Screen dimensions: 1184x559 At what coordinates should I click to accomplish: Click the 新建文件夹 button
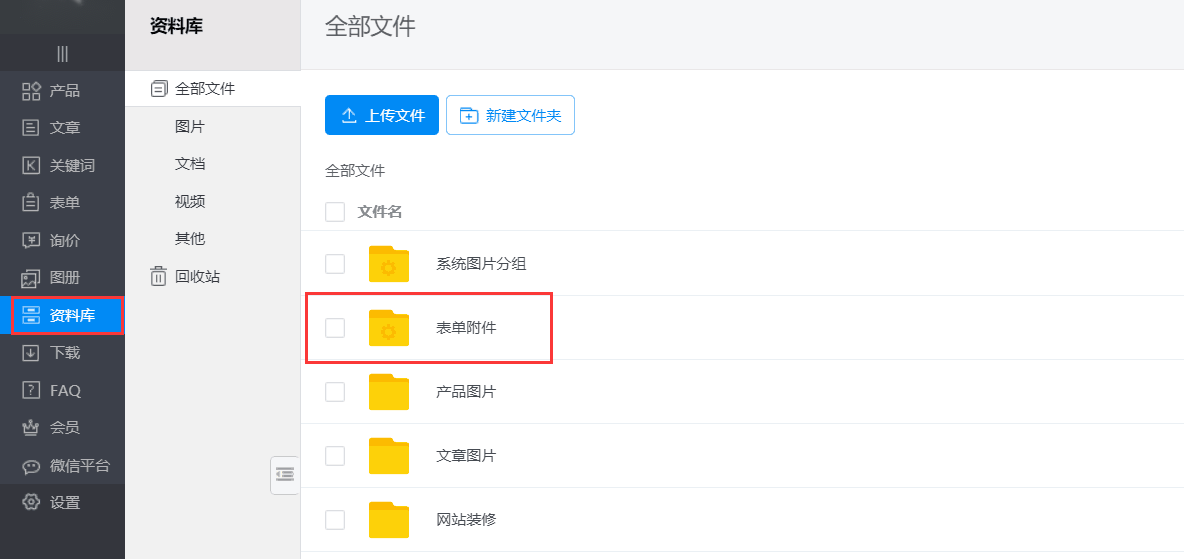[510, 115]
